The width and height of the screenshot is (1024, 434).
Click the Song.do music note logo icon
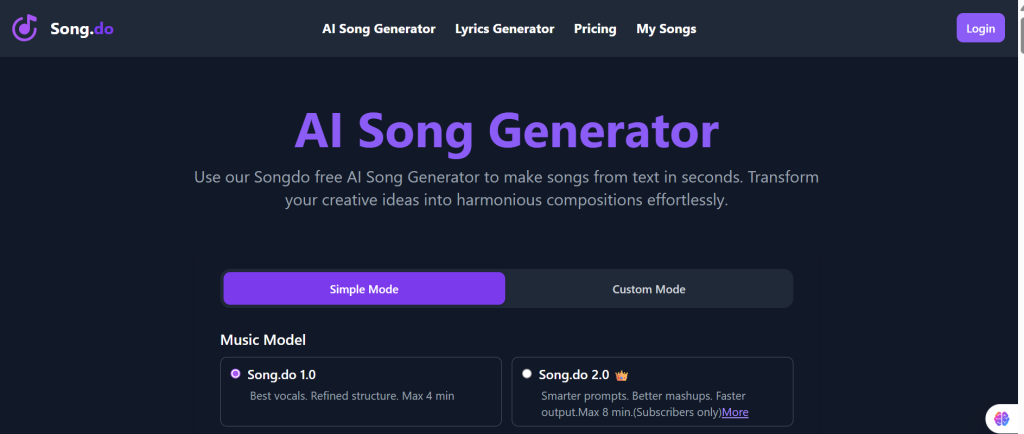tap(25, 28)
